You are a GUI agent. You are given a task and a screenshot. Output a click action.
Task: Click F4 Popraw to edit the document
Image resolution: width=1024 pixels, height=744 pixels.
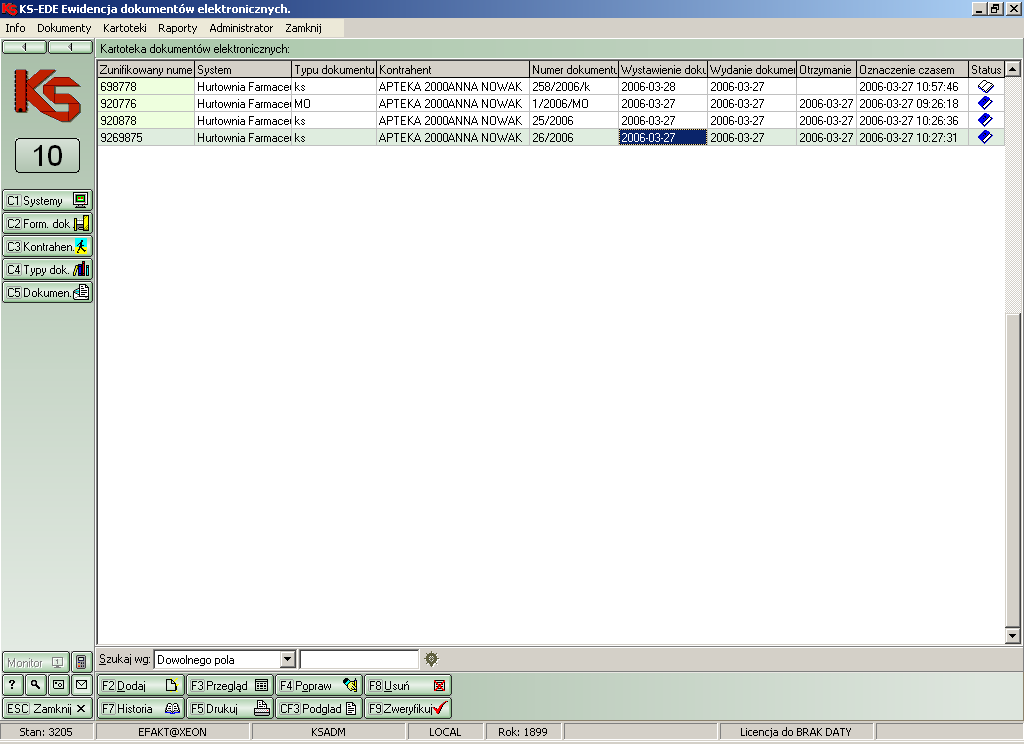[319, 685]
